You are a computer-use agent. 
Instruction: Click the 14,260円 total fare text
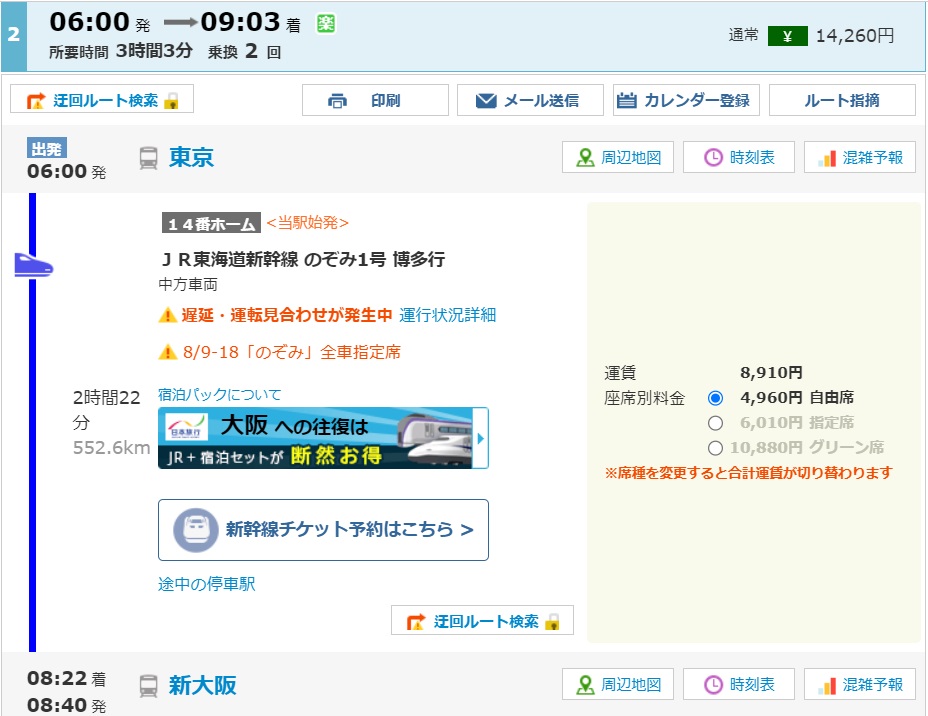coord(855,36)
